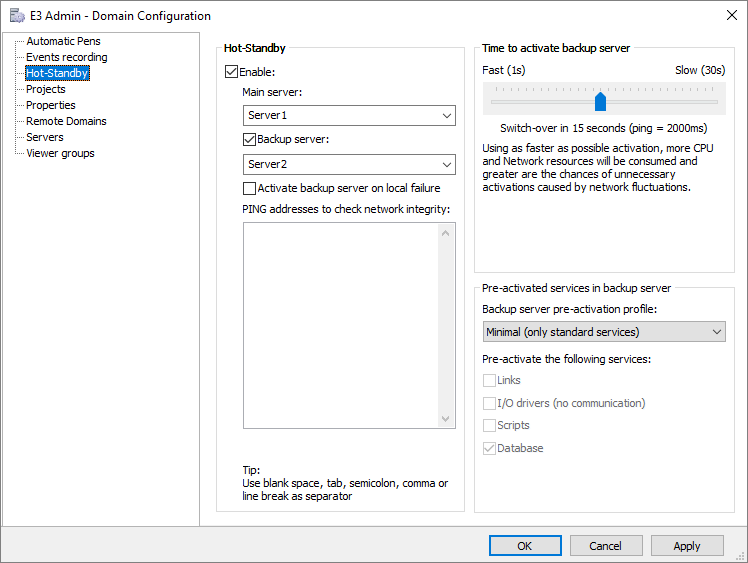
Task: Select Servers in the navigation tree
Action: pyautogui.click(x=44, y=137)
